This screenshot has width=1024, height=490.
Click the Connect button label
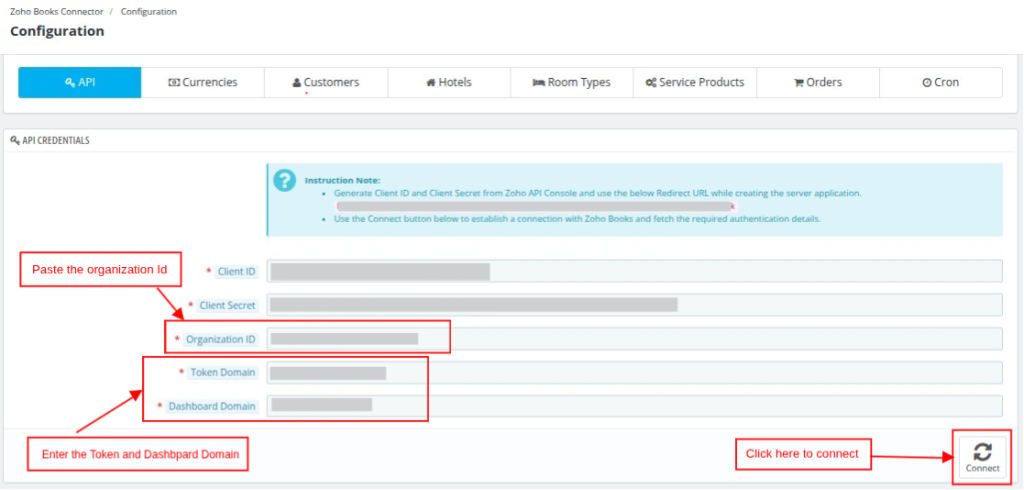point(983,468)
